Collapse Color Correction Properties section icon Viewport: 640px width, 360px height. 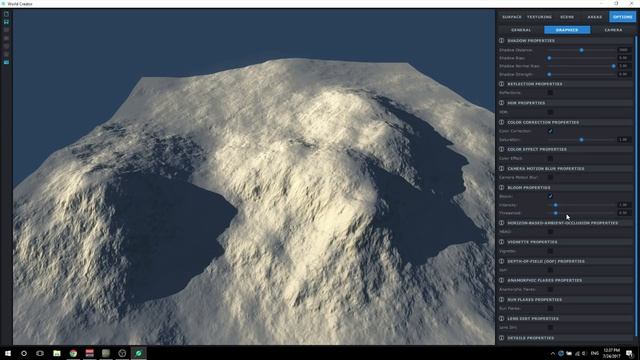click(x=502, y=122)
